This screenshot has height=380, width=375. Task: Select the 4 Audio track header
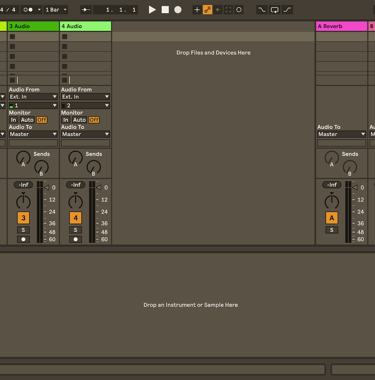tap(86, 26)
